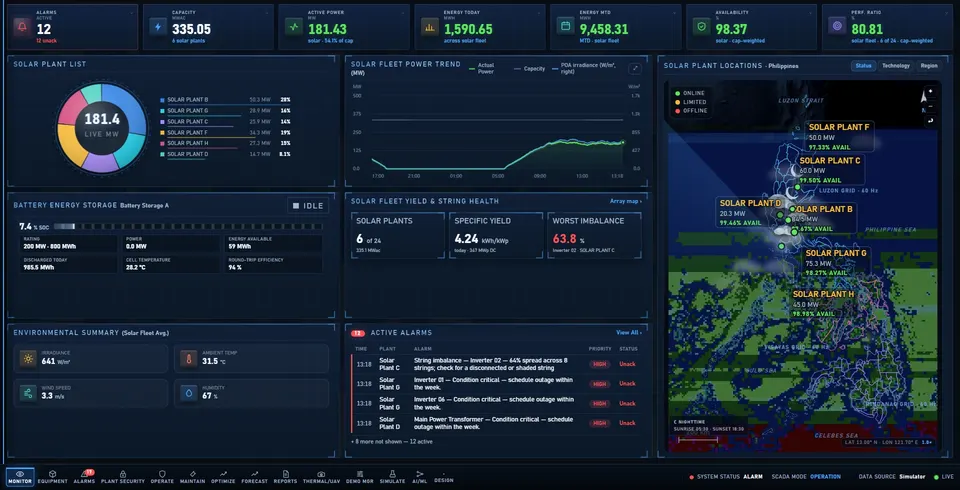
Task: Toggle Capacity series in chart legend
Action: [530, 69]
